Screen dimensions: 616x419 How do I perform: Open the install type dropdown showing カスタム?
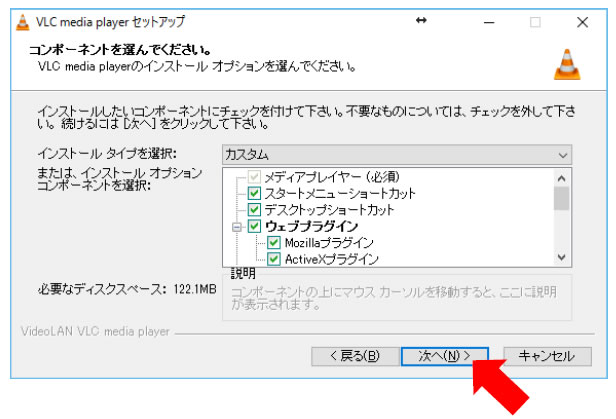pos(397,155)
